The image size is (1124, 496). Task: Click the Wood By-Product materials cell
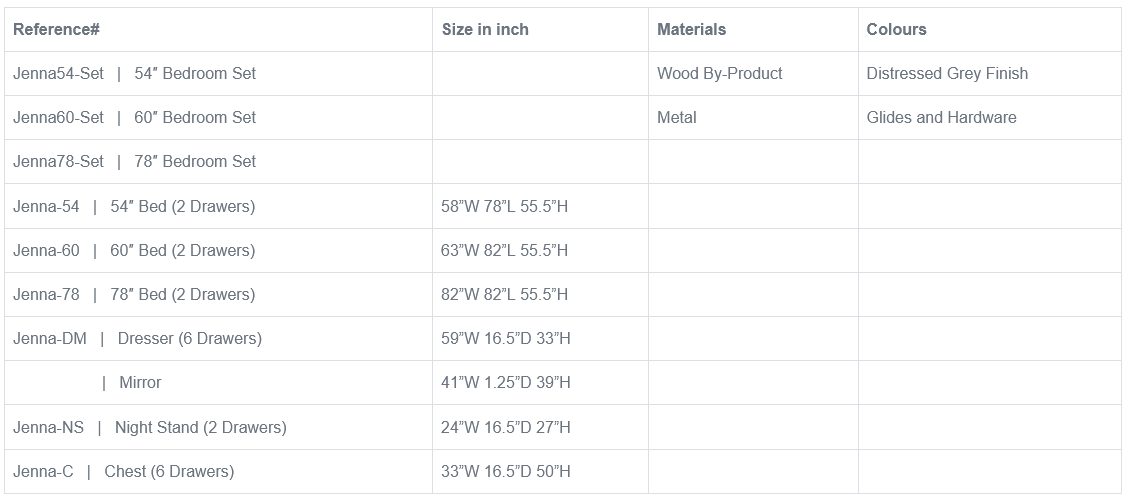pos(719,73)
